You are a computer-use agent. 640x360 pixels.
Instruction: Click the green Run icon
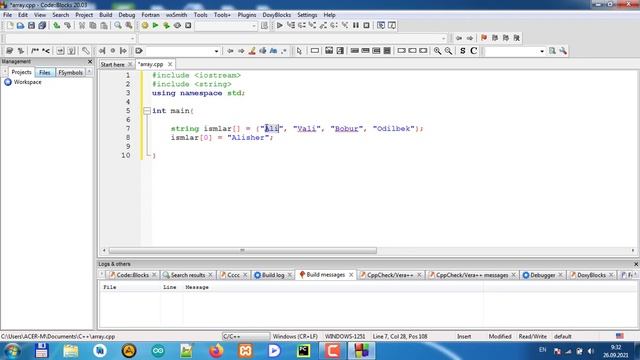coord(156,25)
